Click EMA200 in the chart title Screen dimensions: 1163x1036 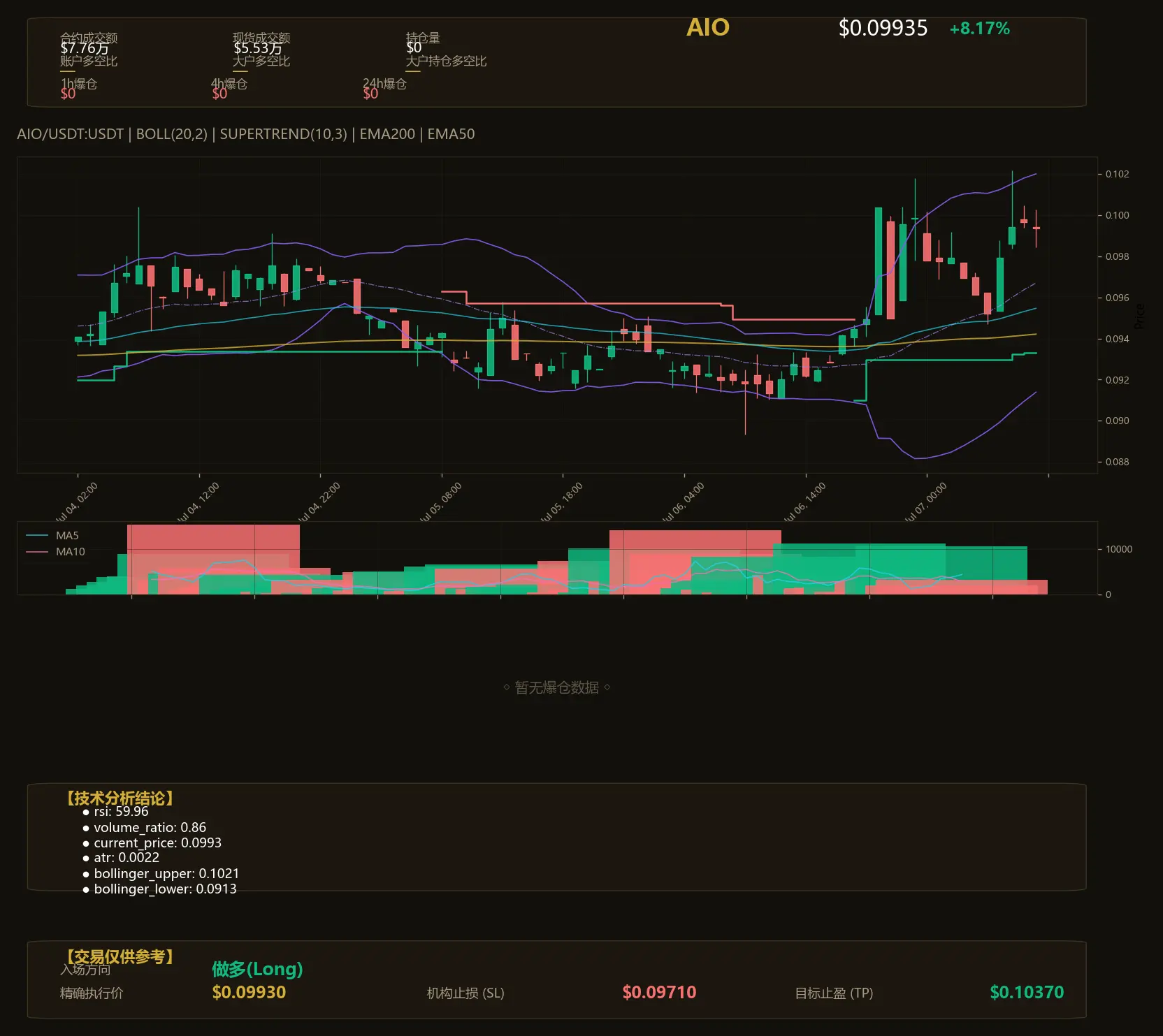pyautogui.click(x=387, y=134)
